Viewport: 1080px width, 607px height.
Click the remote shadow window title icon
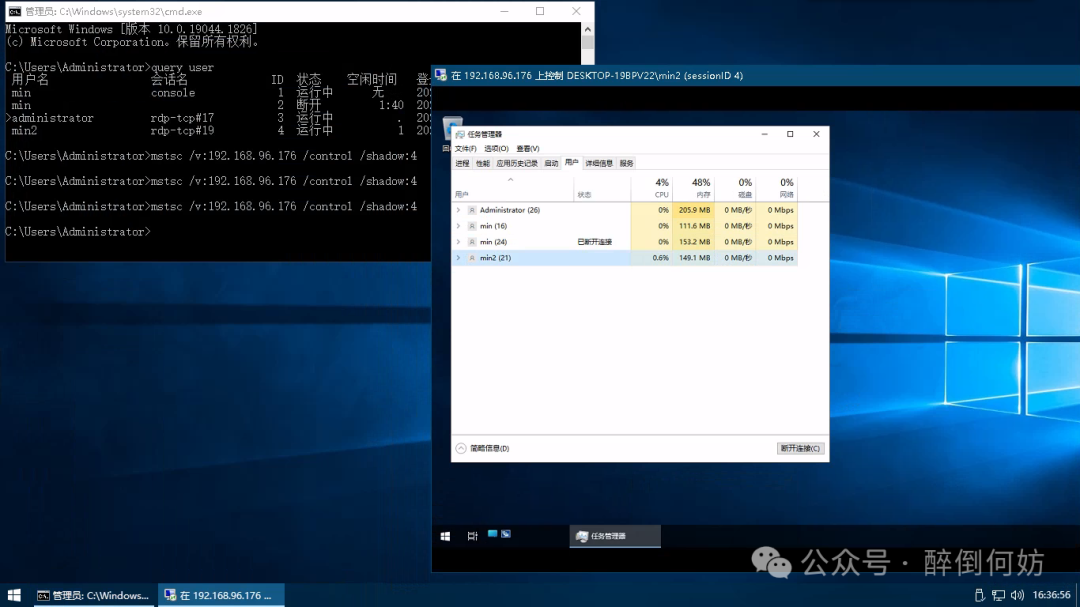(440, 75)
